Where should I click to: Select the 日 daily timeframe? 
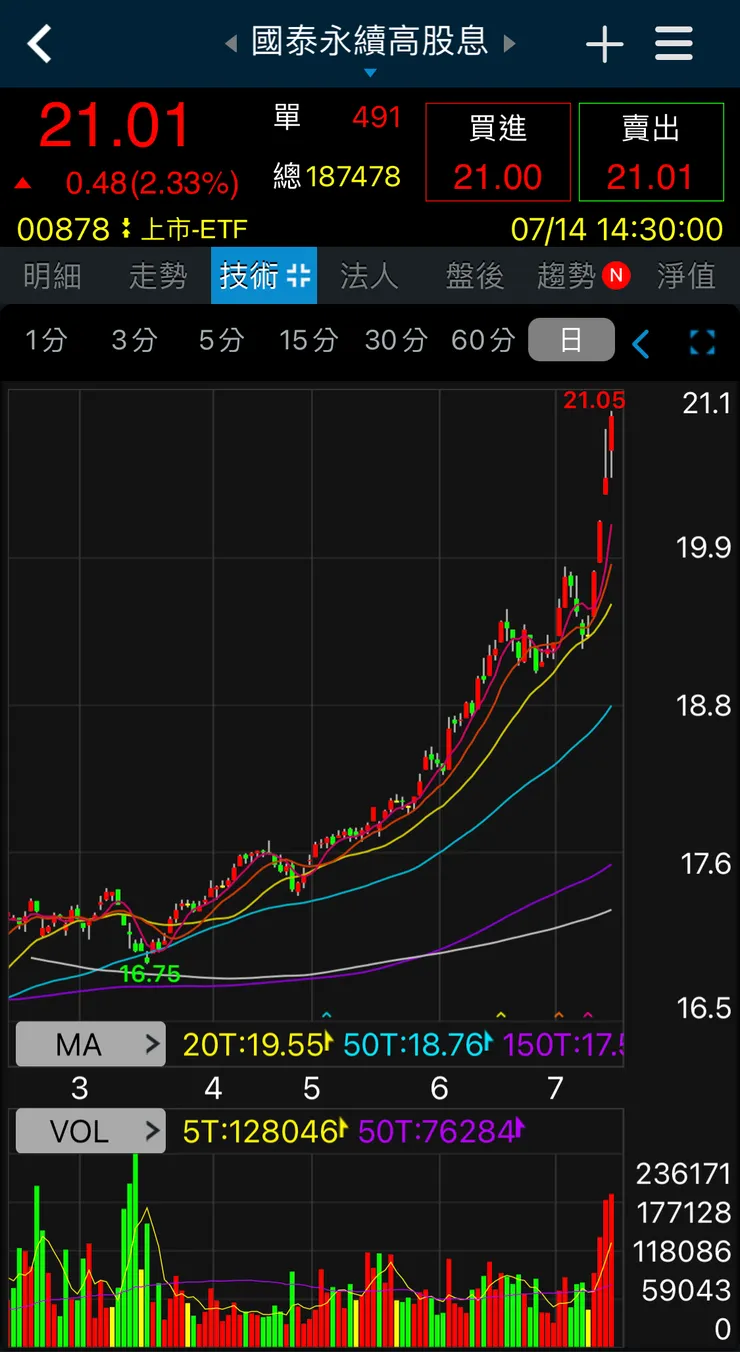(571, 340)
